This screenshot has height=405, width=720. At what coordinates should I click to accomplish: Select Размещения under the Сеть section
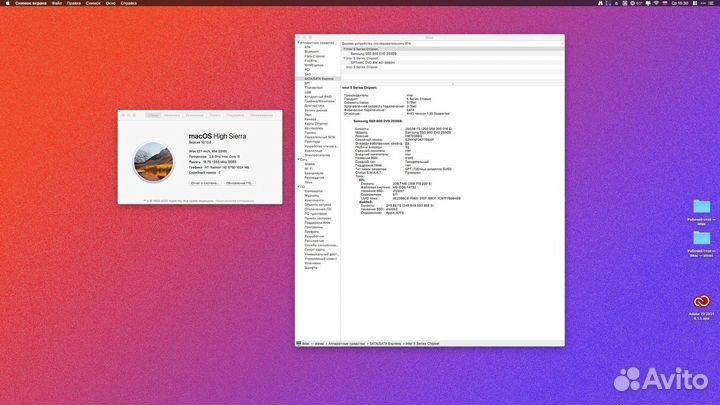pos(314,178)
